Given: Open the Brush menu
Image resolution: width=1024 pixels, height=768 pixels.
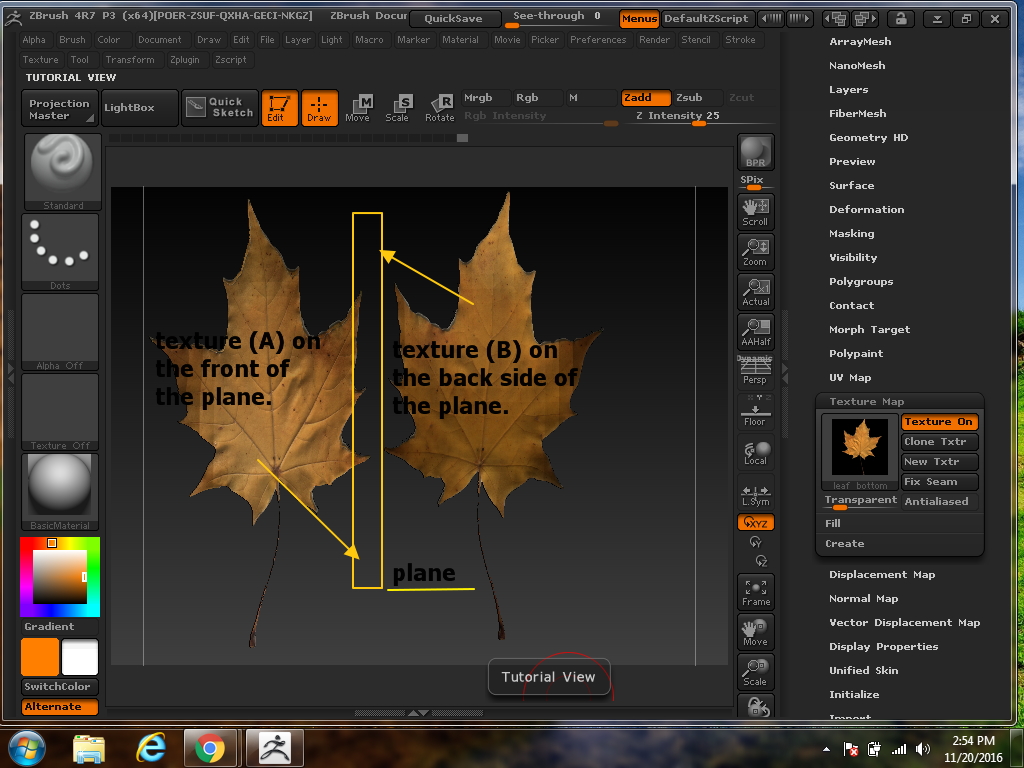Looking at the screenshot, I should coord(72,40).
